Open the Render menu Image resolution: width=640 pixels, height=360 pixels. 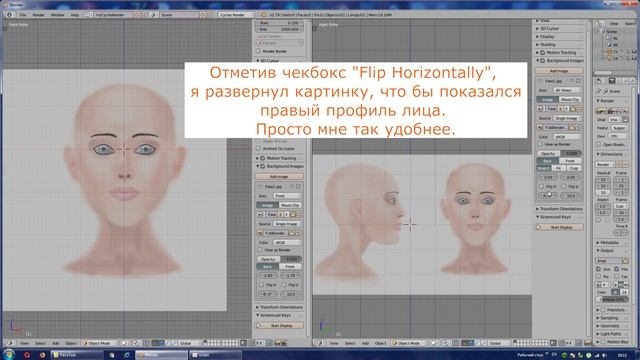click(38, 15)
